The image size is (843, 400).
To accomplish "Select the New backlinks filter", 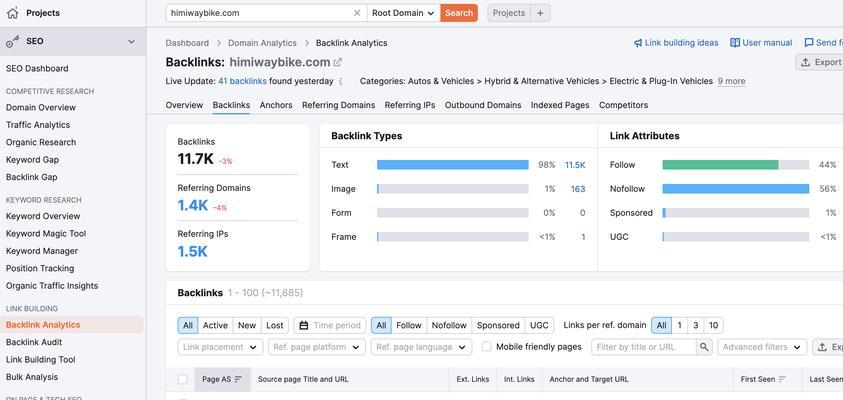I will [247, 325].
